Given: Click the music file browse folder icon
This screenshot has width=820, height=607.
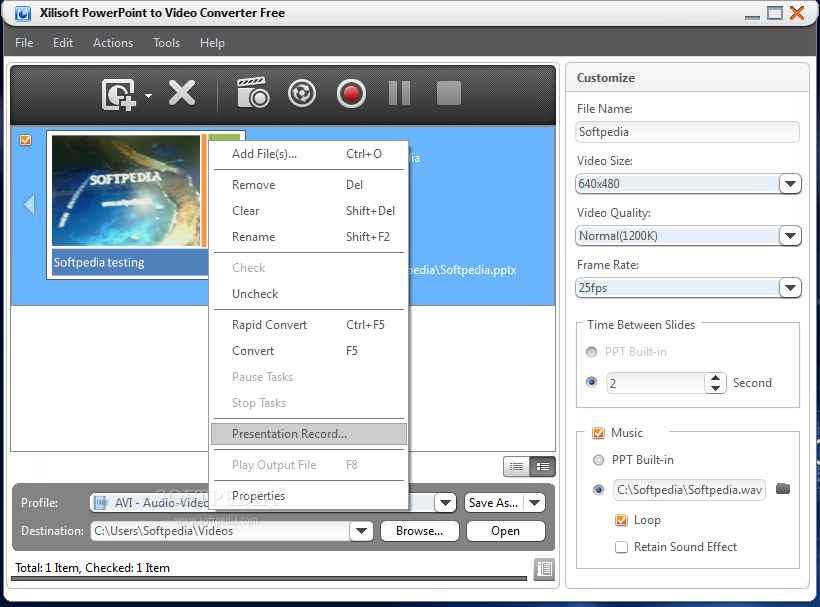Looking at the screenshot, I should click(783, 489).
